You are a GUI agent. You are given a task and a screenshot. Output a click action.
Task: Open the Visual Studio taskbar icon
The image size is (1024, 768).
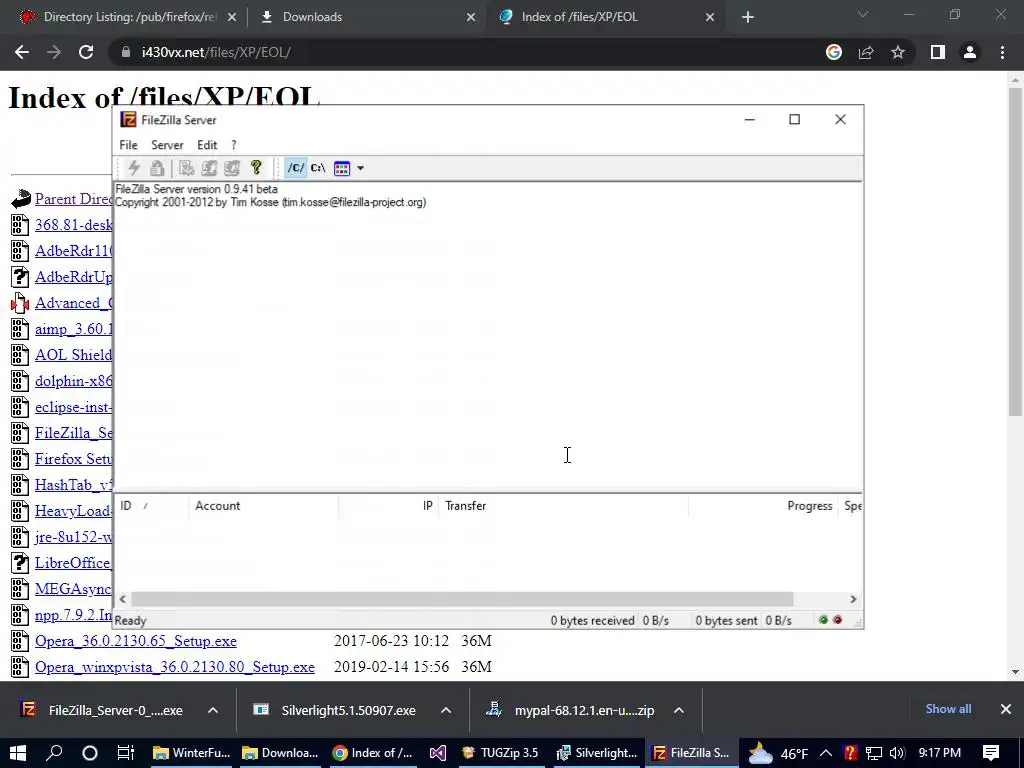click(438, 753)
